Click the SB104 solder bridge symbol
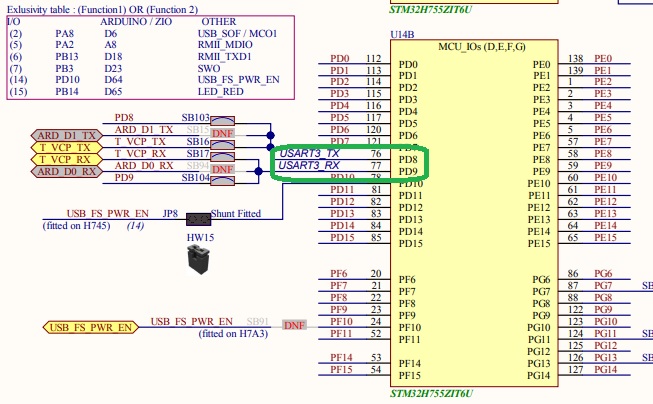The image size is (653, 404). click(222, 180)
